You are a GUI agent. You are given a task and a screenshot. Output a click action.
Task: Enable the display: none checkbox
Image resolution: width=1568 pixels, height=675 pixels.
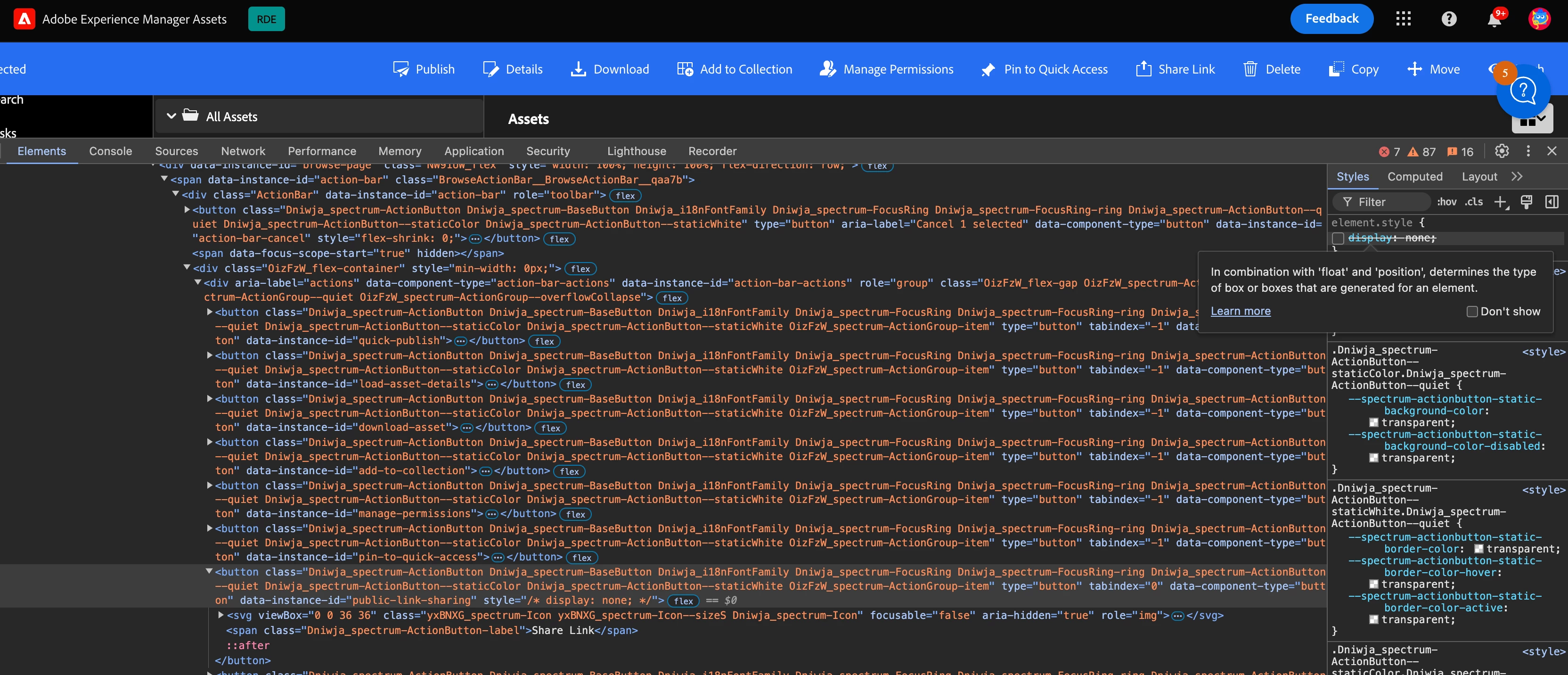pos(1338,238)
